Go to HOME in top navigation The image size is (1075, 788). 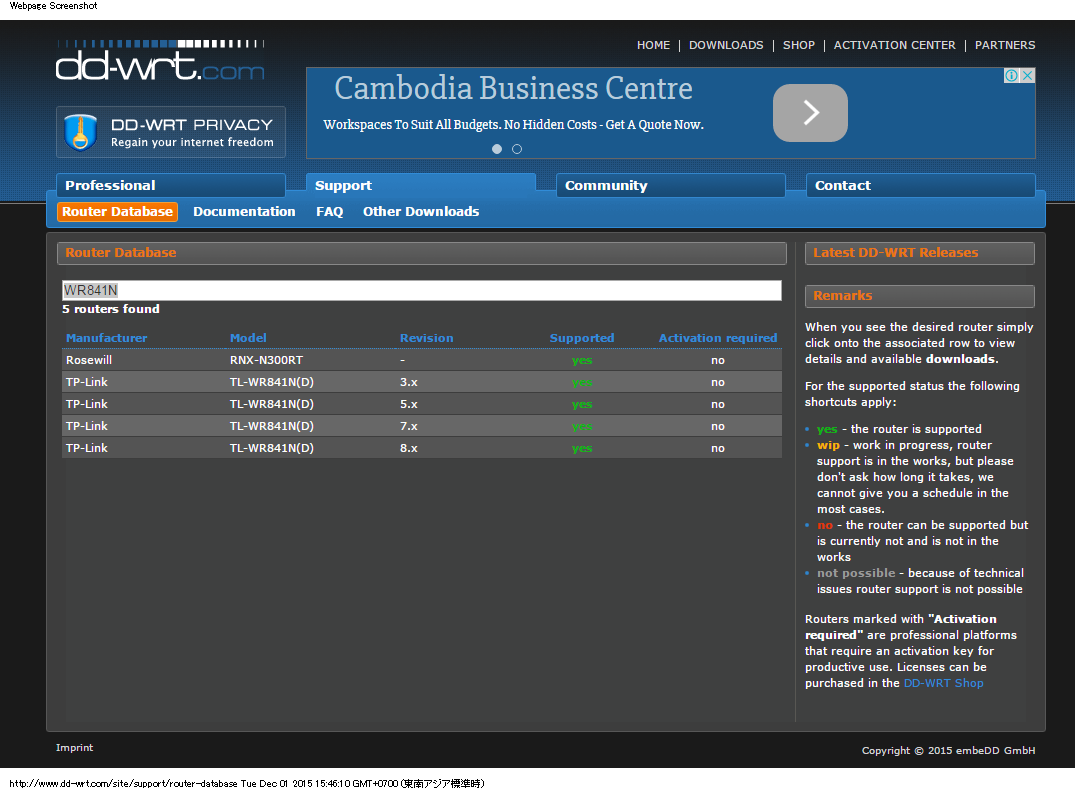coord(653,45)
